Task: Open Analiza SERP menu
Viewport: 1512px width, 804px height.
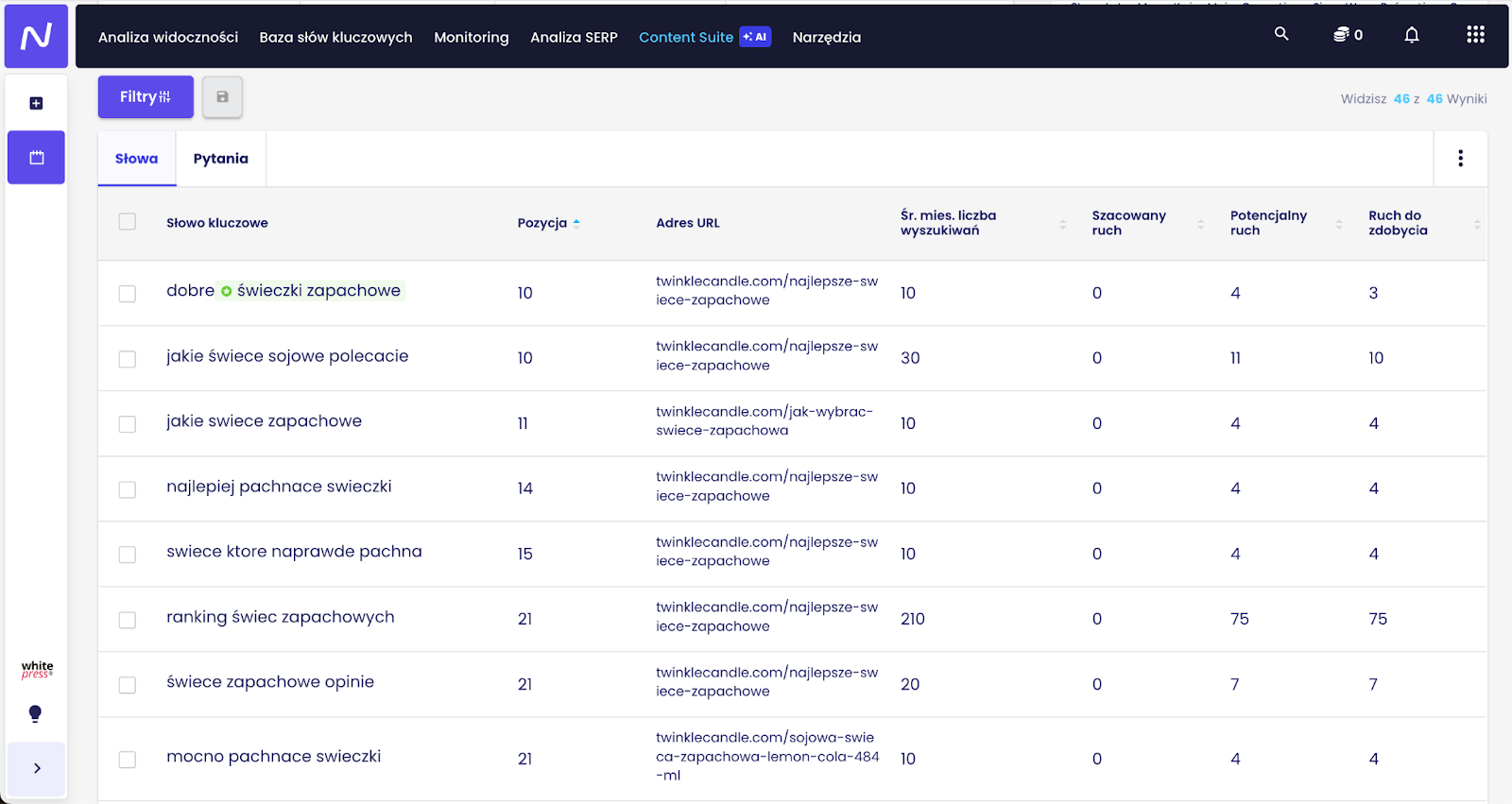Action: pyautogui.click(x=574, y=37)
